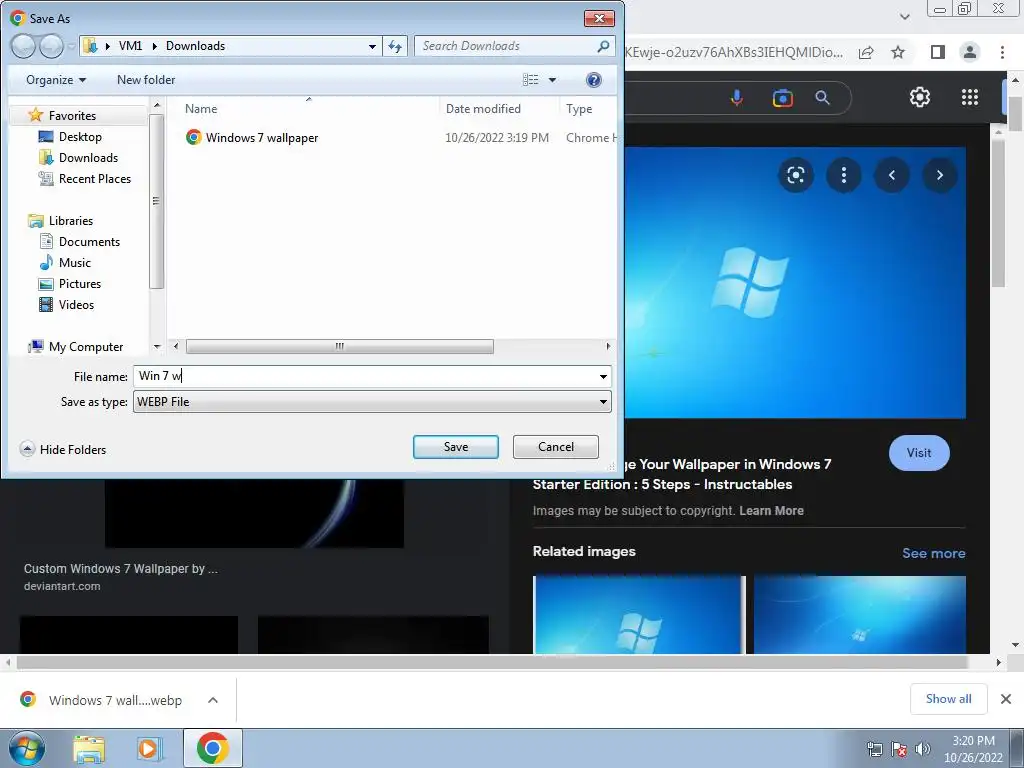Create a New folder
This screenshot has height=768, width=1024.
[x=146, y=80]
